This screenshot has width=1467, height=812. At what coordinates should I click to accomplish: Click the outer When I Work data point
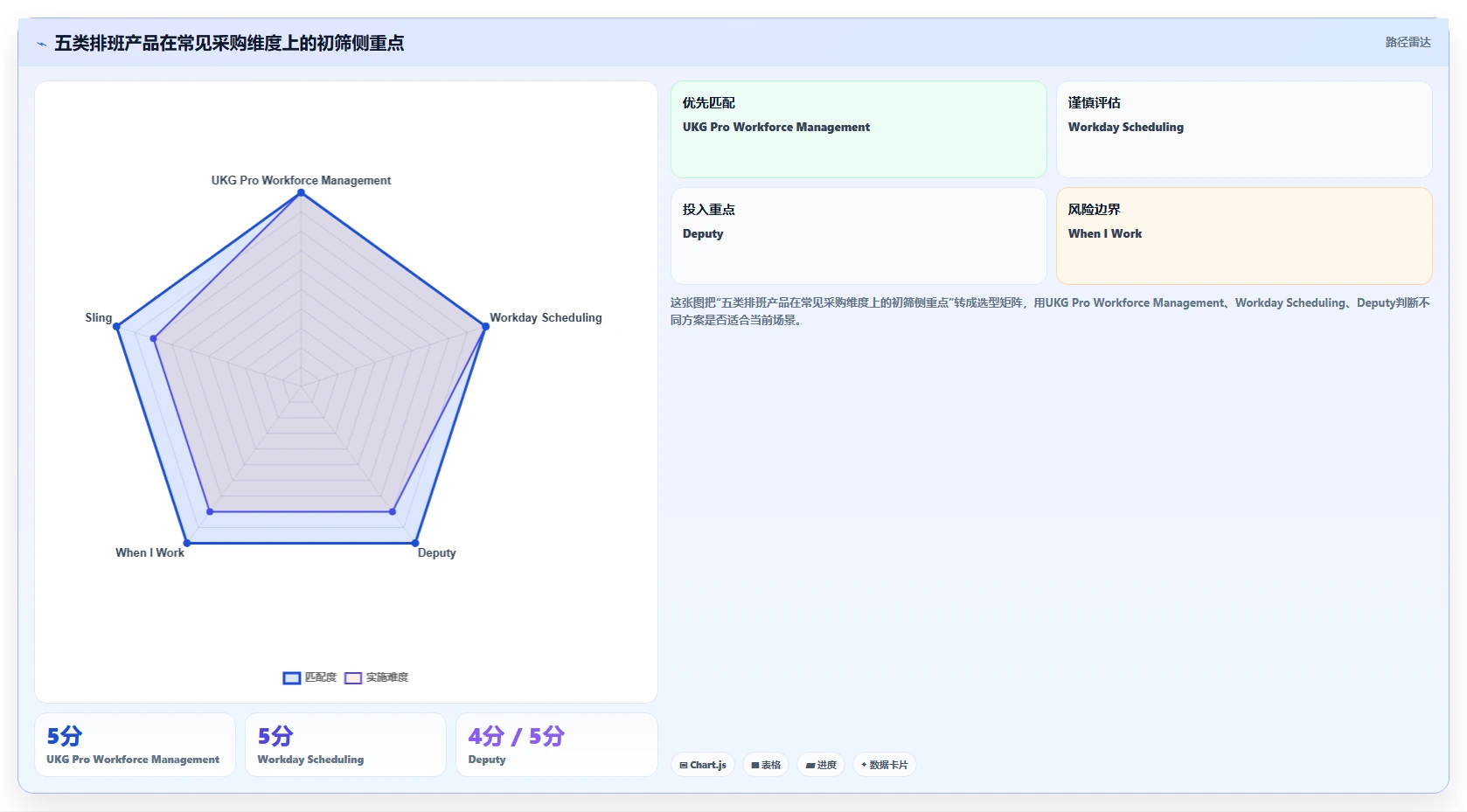click(x=187, y=543)
